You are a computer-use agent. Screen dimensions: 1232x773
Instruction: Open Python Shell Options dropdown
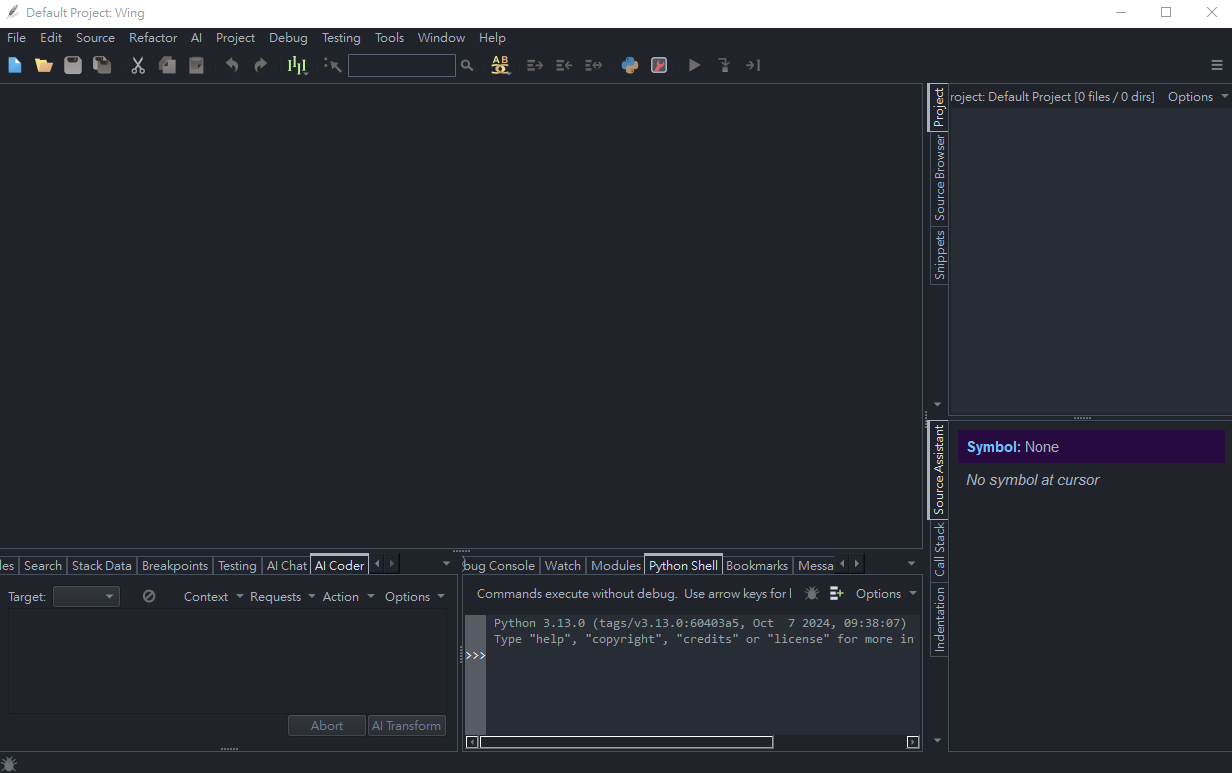pyautogui.click(x=886, y=593)
